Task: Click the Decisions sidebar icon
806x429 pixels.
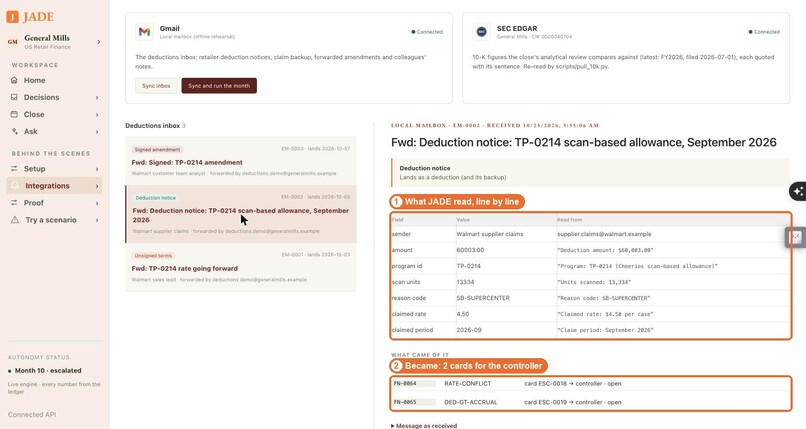Action: click(14, 97)
